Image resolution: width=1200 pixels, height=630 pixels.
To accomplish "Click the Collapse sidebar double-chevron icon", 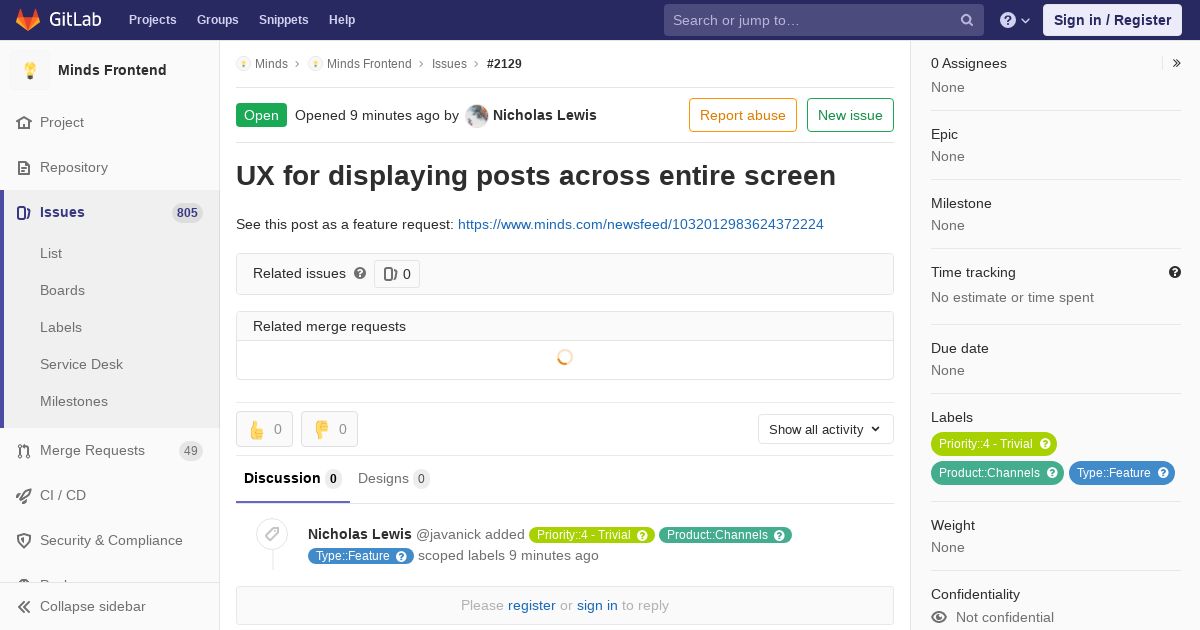I will (24, 606).
